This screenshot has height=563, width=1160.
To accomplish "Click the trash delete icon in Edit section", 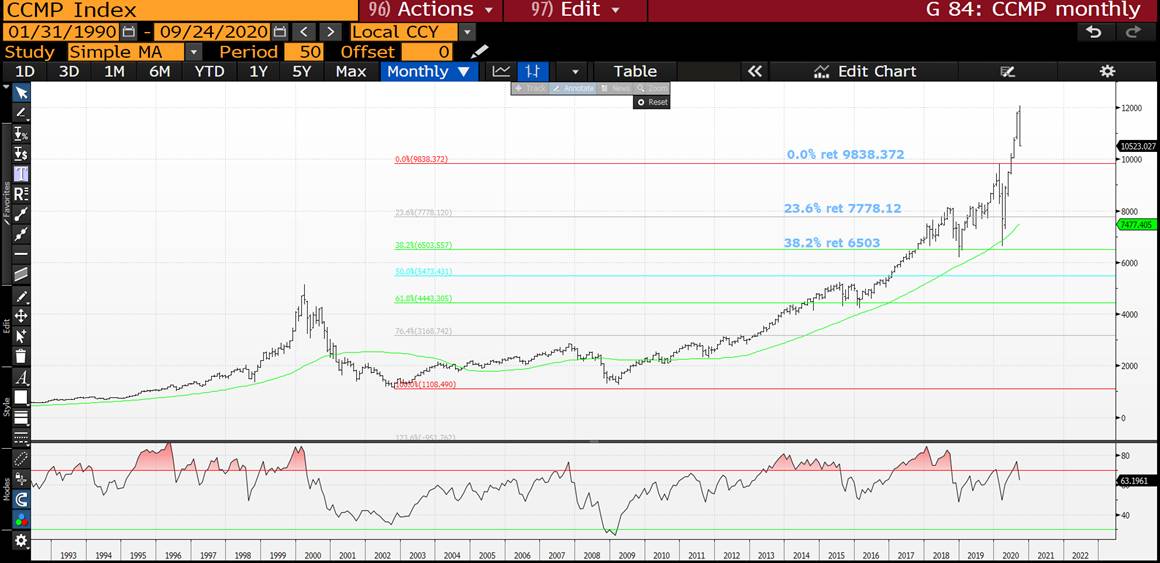I will 21,355.
